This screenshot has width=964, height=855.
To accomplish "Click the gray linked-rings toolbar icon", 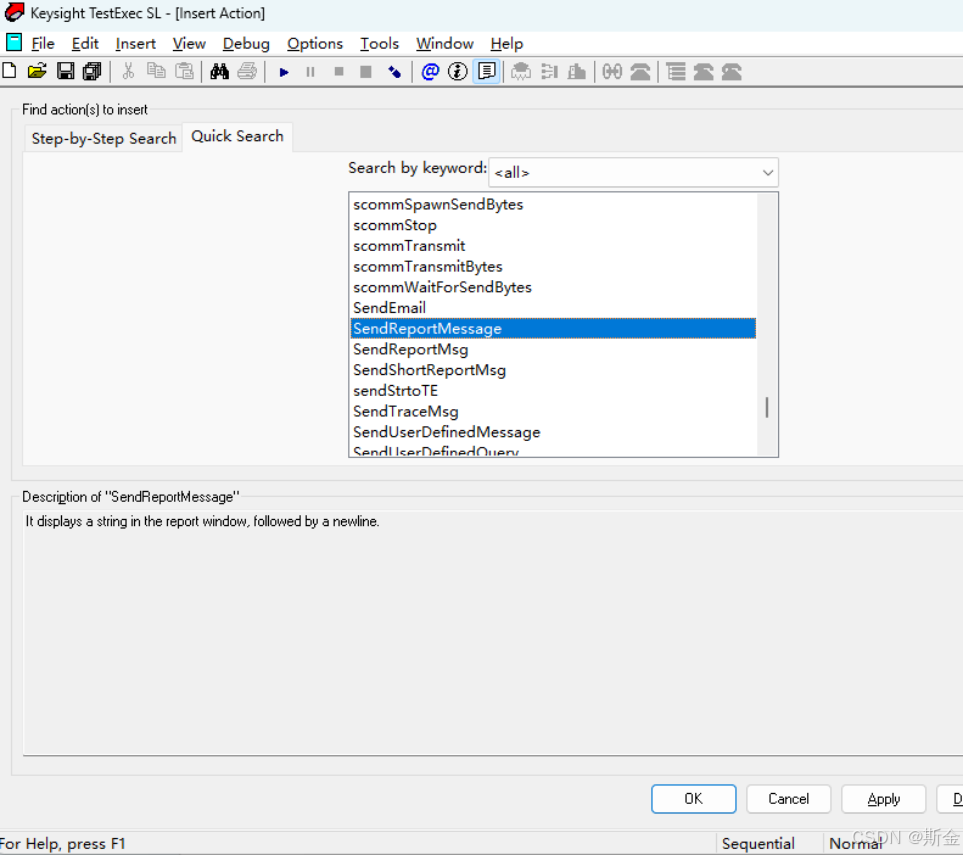I will click(612, 71).
